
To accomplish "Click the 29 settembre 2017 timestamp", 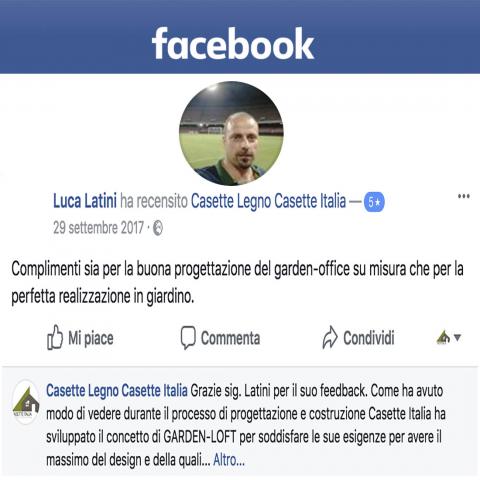I will click(98, 228).
